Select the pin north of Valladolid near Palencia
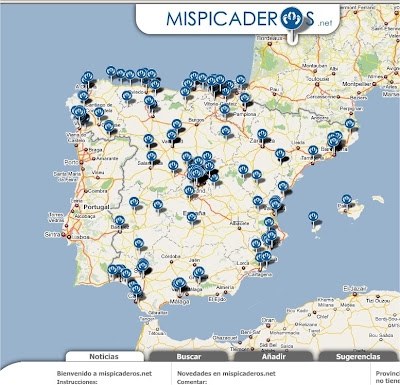Viewport: 400px width, 385px height. tap(177, 125)
